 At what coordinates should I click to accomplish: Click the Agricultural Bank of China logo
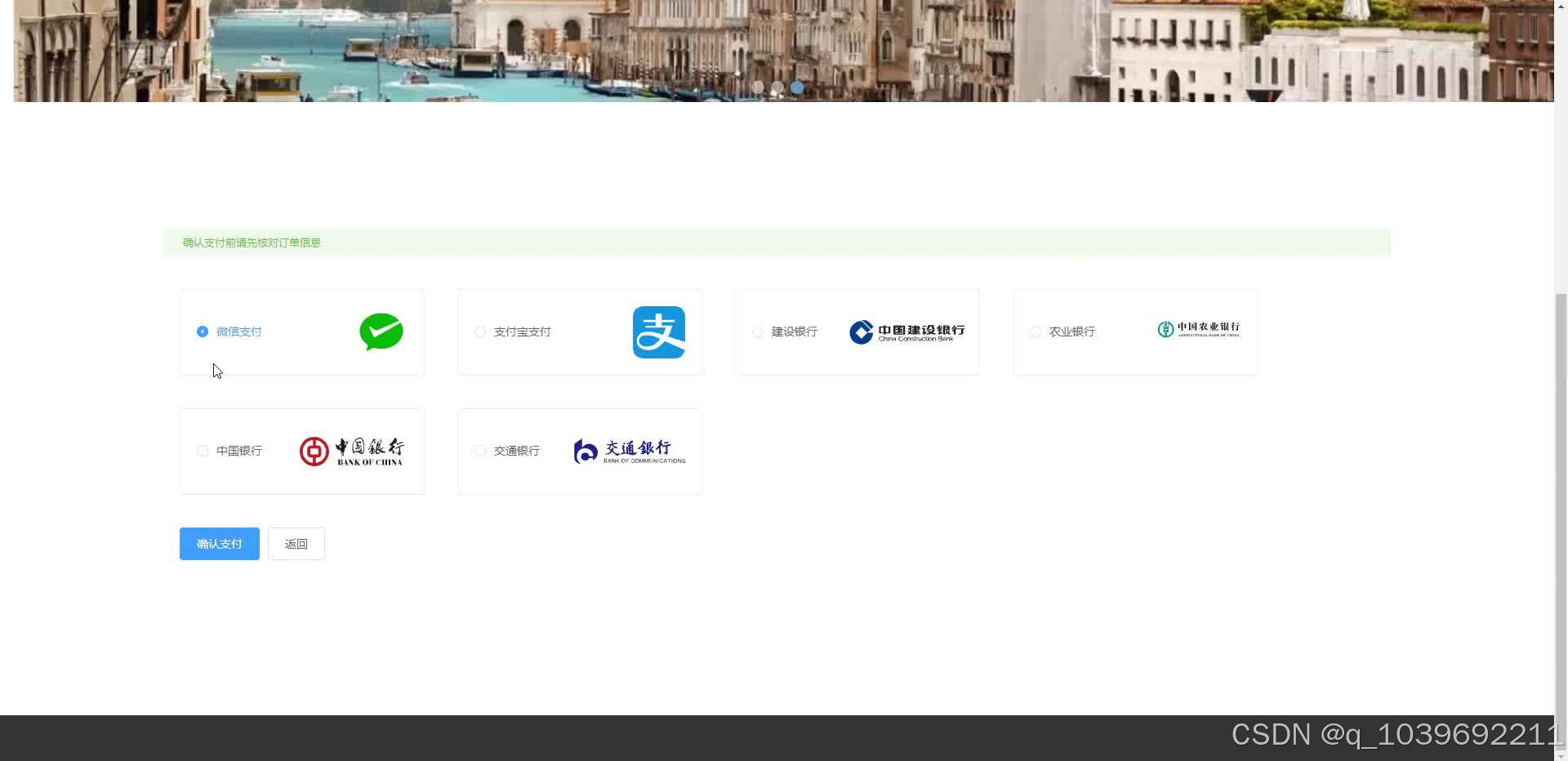(1199, 329)
